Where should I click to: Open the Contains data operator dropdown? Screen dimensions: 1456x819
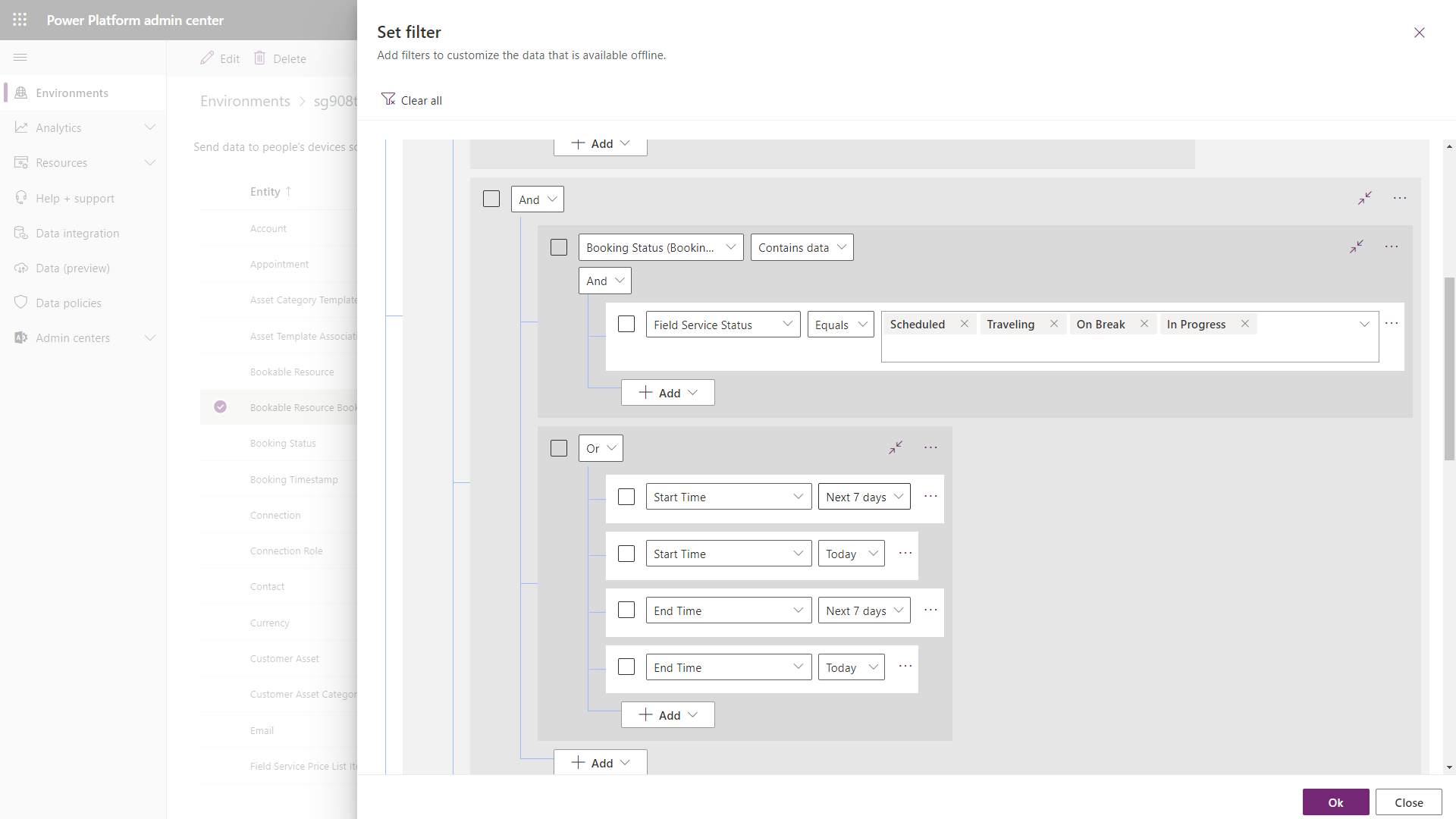[802, 247]
